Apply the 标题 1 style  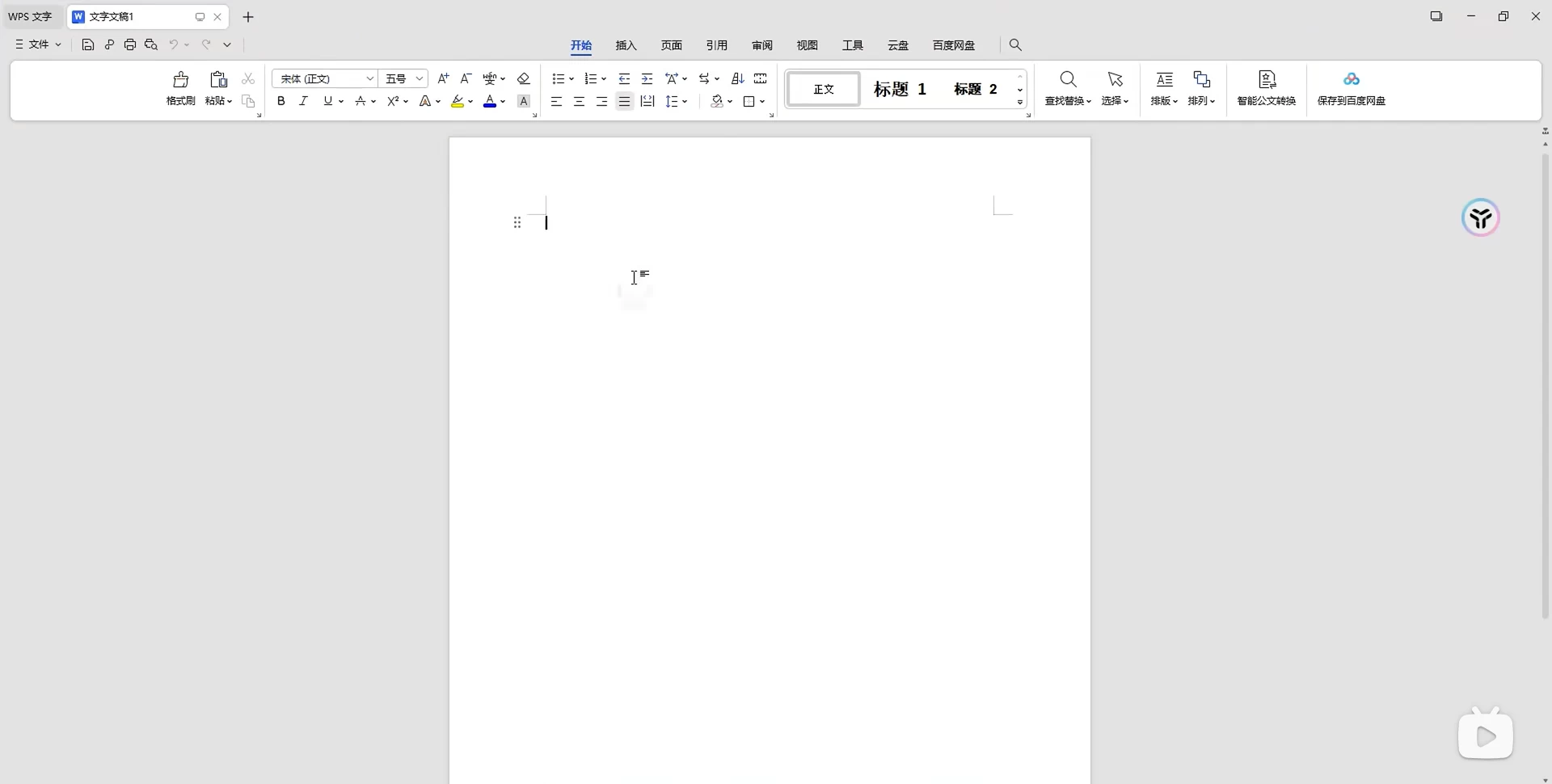coord(900,89)
